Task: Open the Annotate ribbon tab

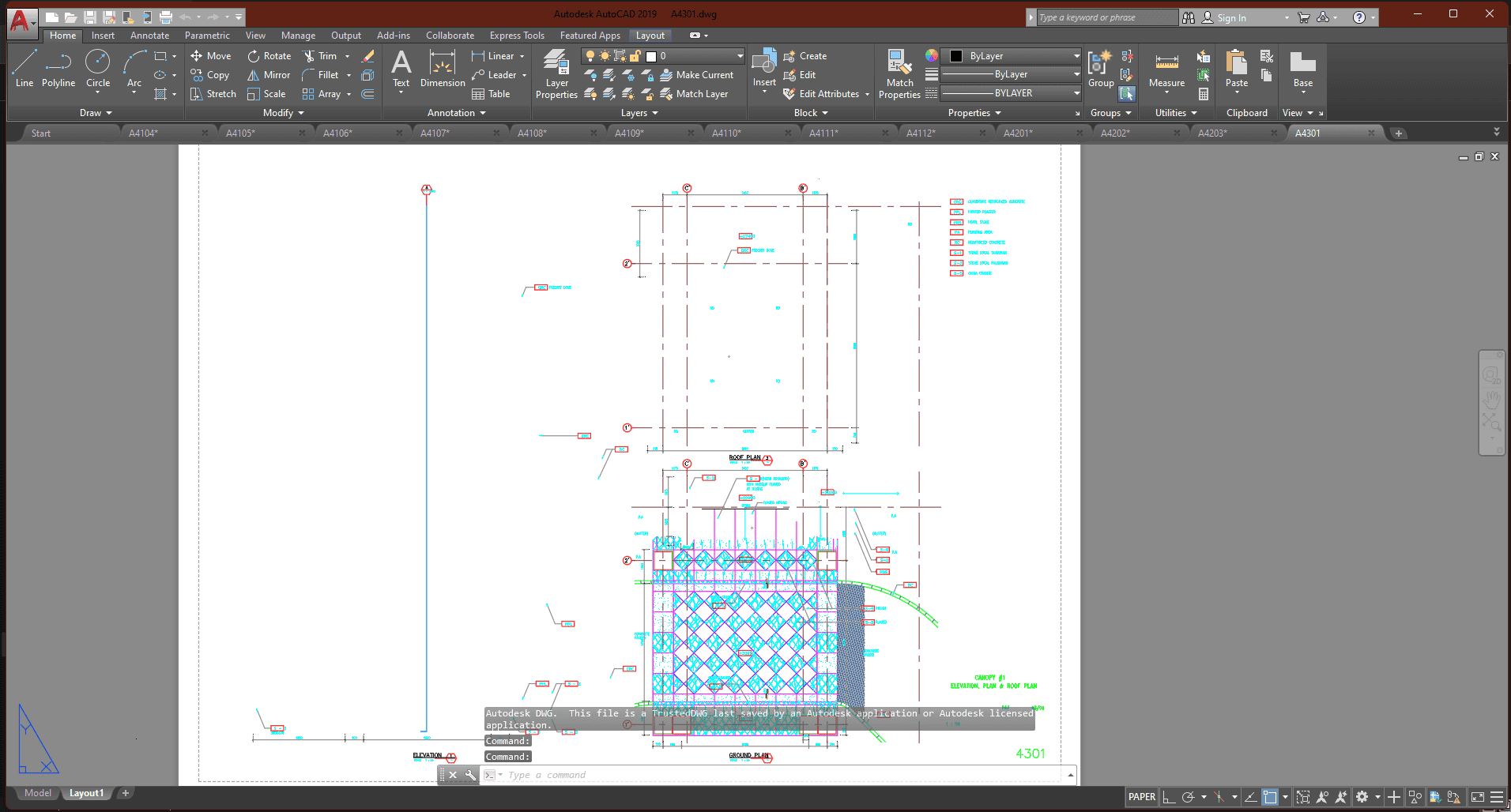Action: [x=149, y=36]
